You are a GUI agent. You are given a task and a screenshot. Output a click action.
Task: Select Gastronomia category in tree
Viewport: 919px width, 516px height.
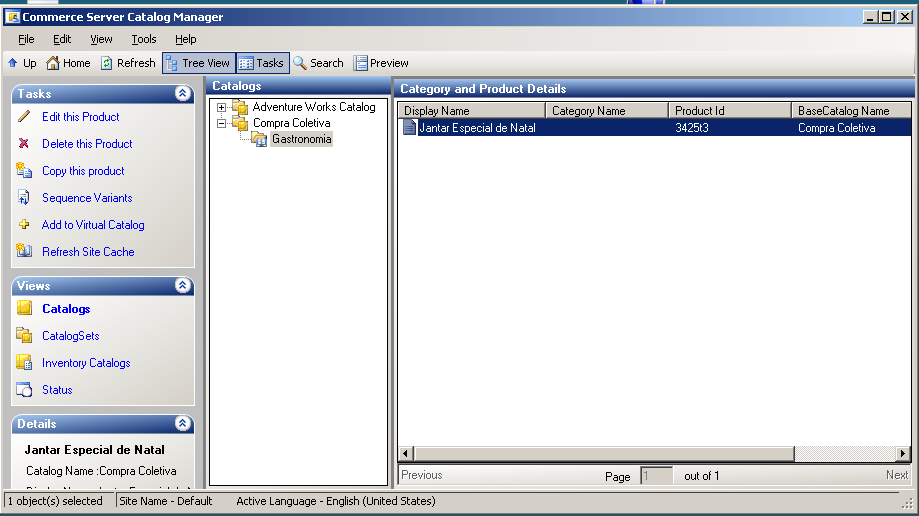click(301, 139)
